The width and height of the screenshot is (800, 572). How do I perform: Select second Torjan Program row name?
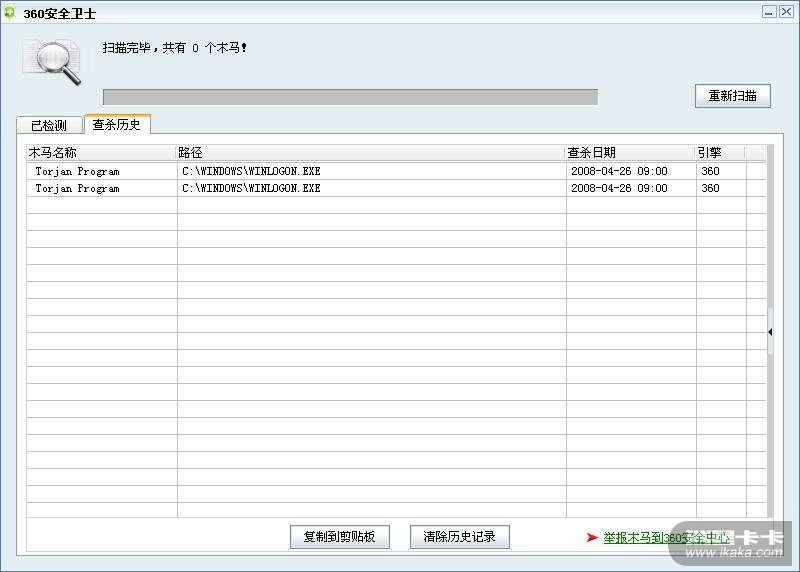77,188
